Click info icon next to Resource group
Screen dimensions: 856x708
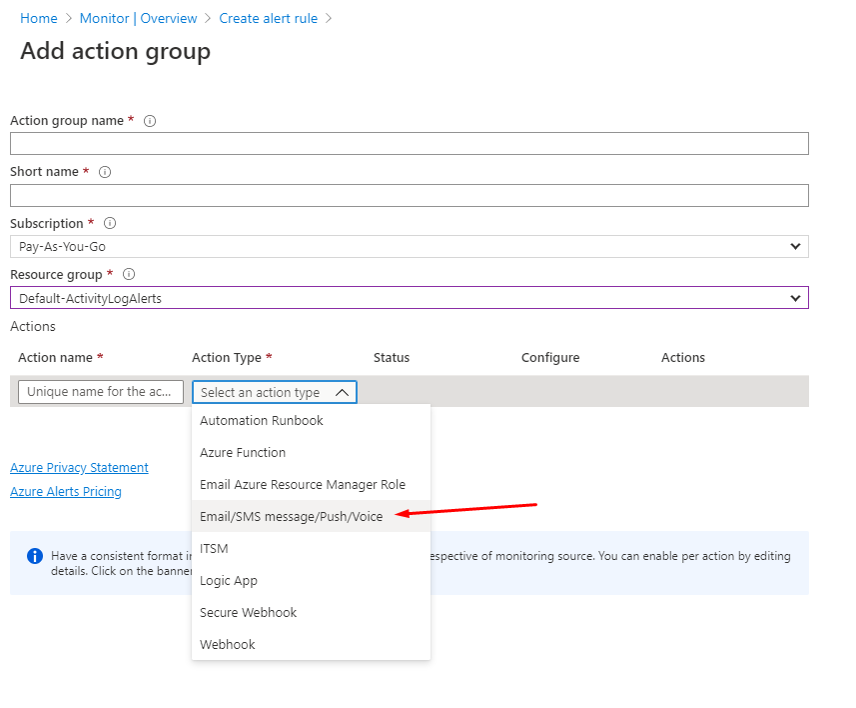click(x=129, y=275)
